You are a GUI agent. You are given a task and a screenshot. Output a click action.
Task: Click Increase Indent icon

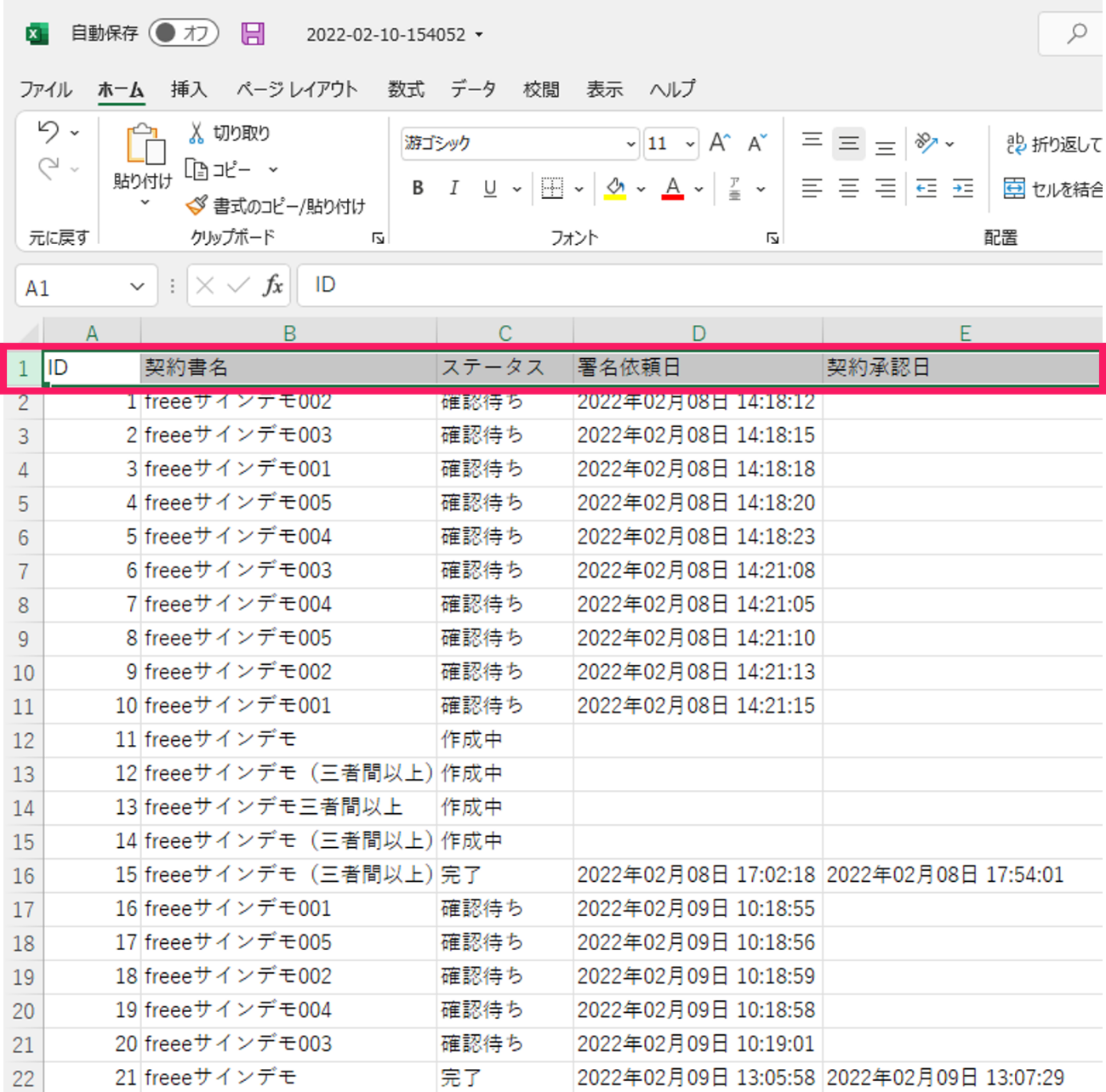click(x=963, y=188)
